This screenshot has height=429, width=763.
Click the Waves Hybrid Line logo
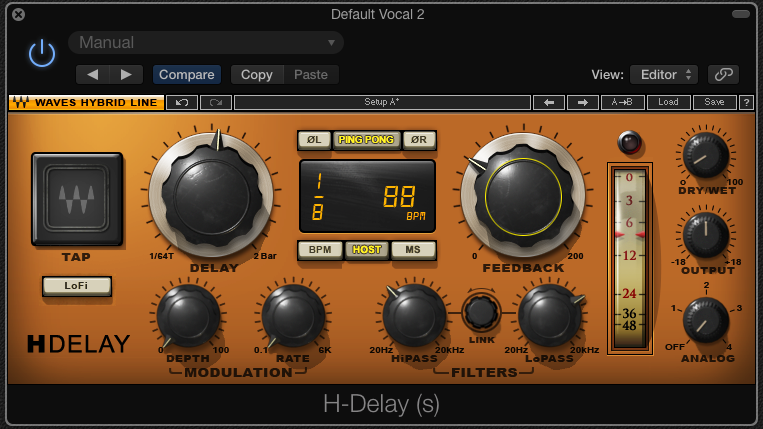click(x=86, y=102)
